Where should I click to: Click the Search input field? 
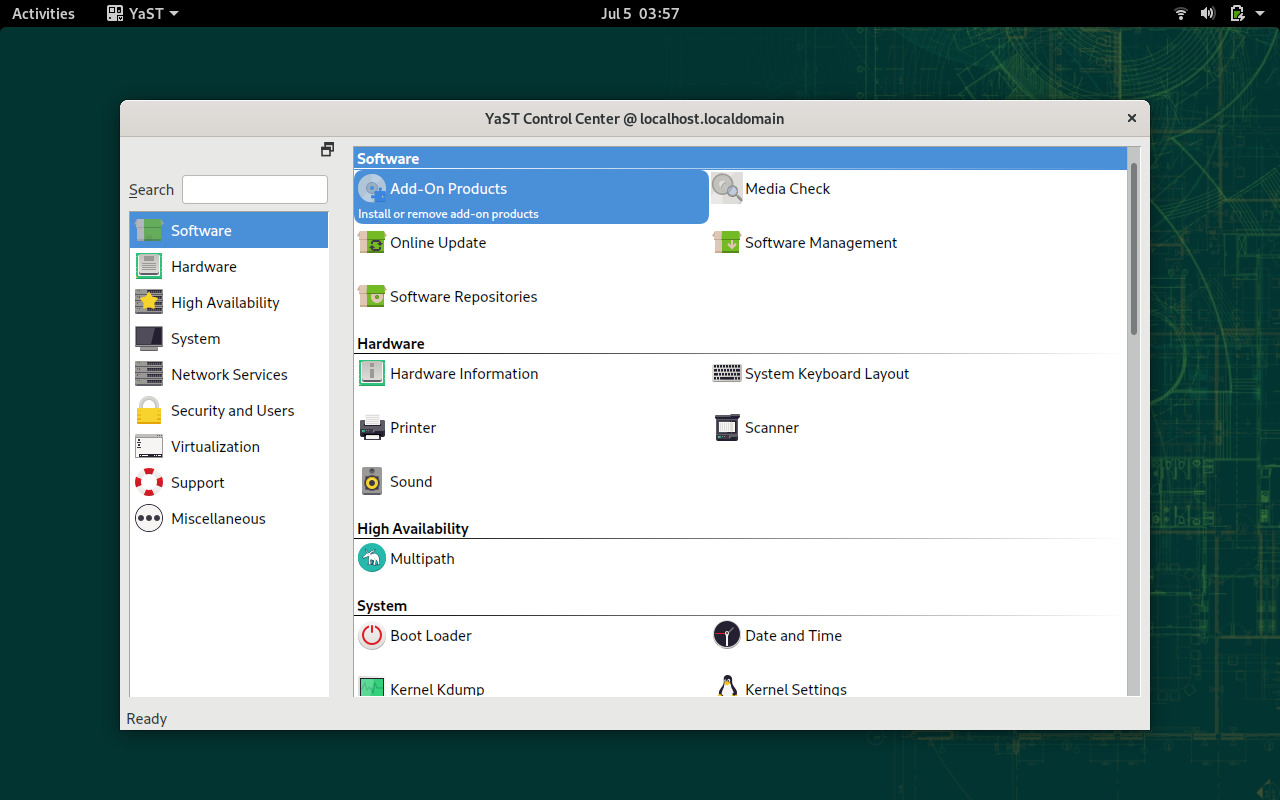click(x=255, y=190)
